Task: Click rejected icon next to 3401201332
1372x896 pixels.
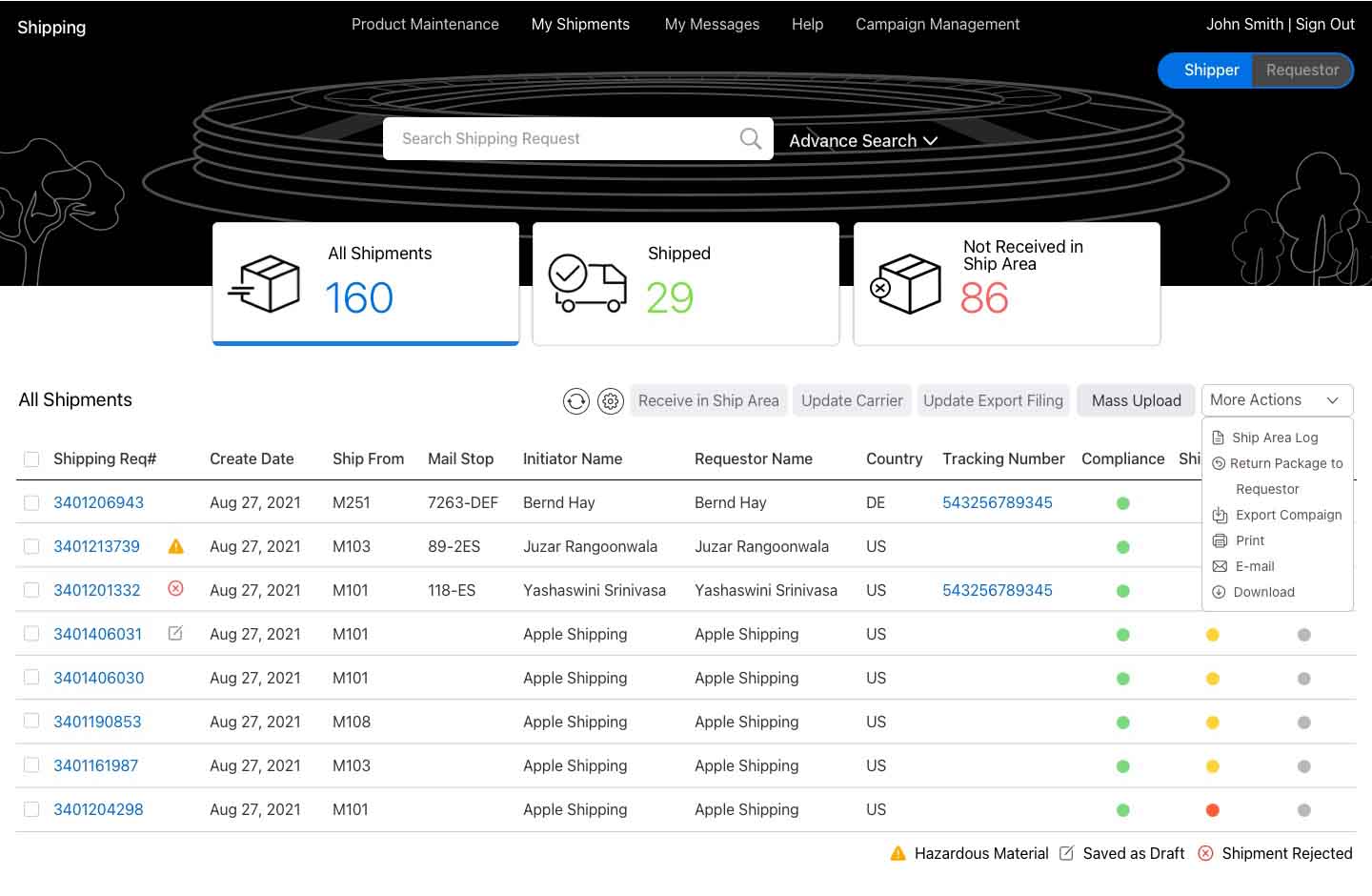Action: (175, 589)
